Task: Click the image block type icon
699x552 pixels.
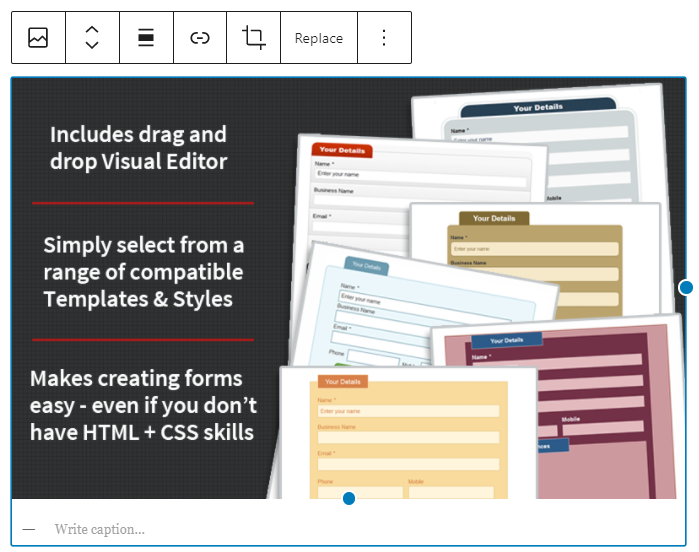Action: click(38, 38)
